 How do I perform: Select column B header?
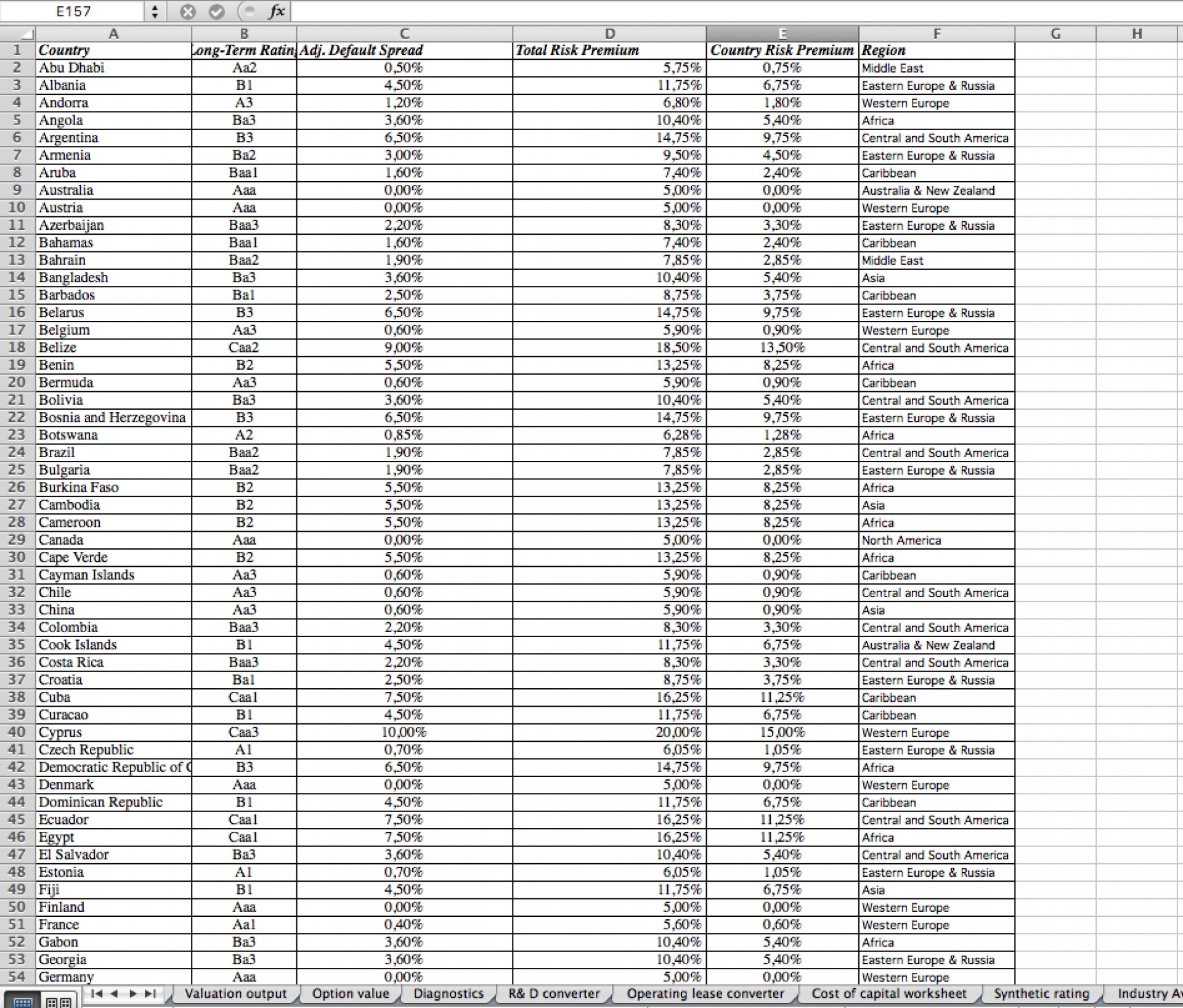point(244,34)
